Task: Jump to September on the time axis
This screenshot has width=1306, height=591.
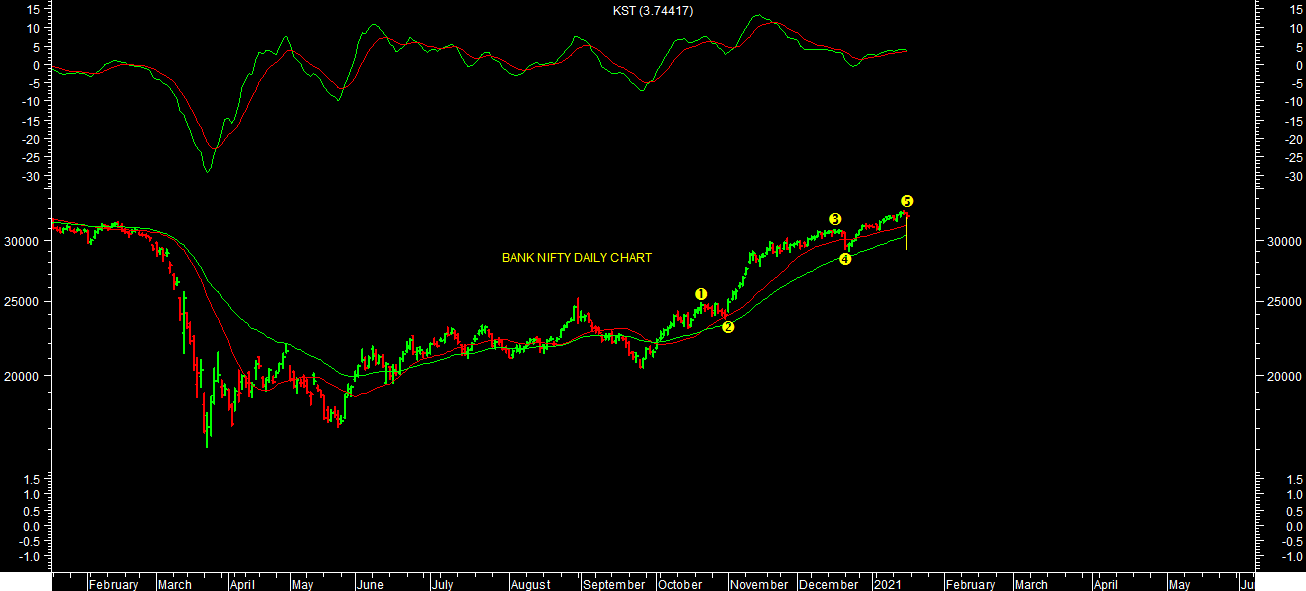Action: coord(613,585)
